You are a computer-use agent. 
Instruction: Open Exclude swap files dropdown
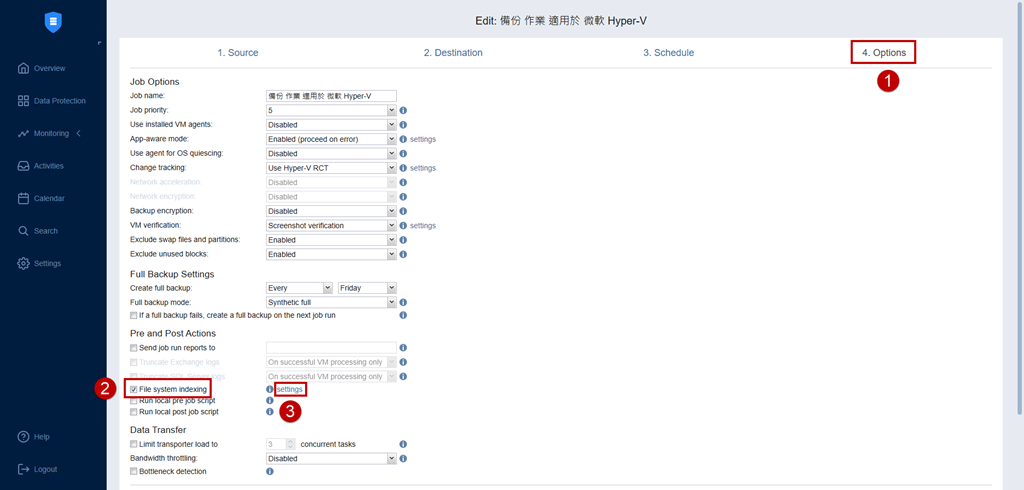[331, 240]
